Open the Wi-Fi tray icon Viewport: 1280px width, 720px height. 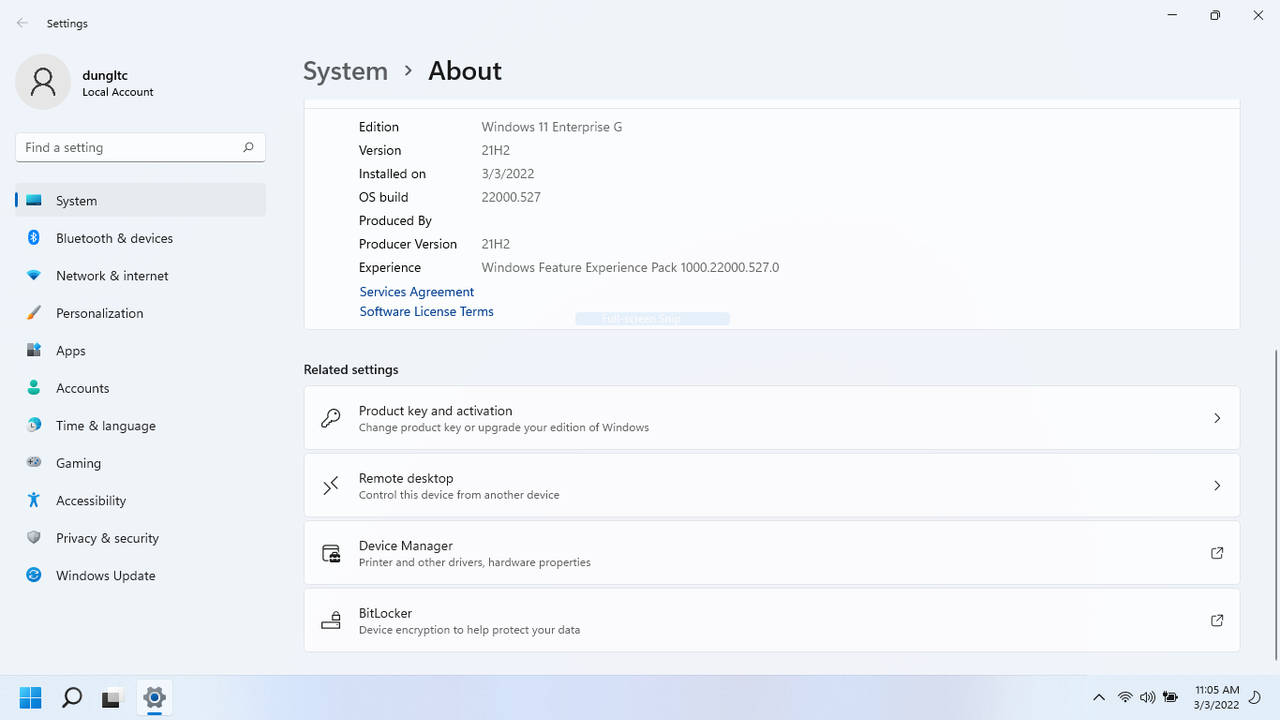tap(1125, 697)
